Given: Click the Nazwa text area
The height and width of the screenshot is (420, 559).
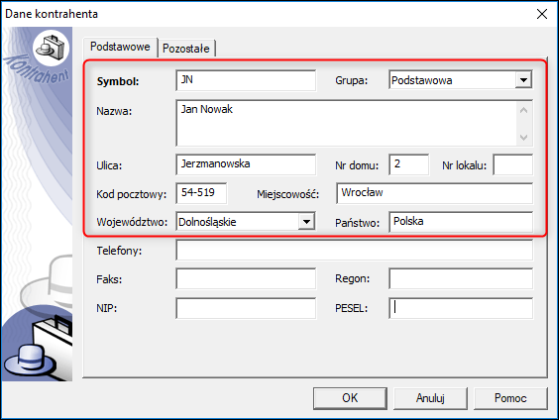Looking at the screenshot, I should pos(346,123).
